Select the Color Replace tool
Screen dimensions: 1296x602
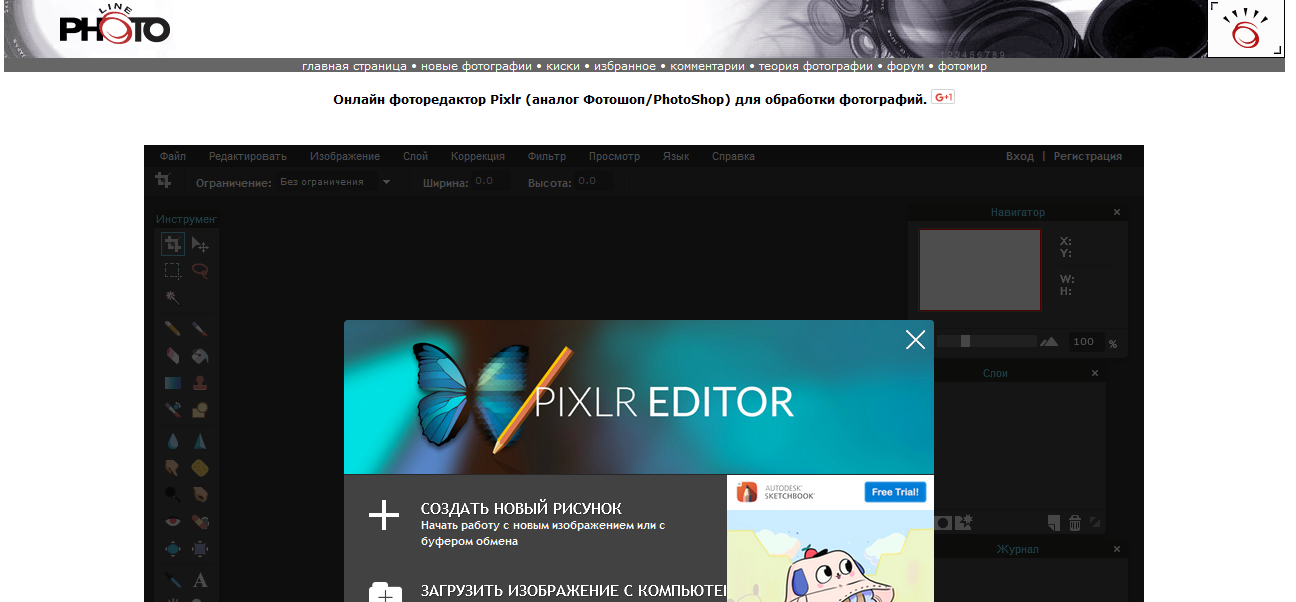tap(173, 409)
